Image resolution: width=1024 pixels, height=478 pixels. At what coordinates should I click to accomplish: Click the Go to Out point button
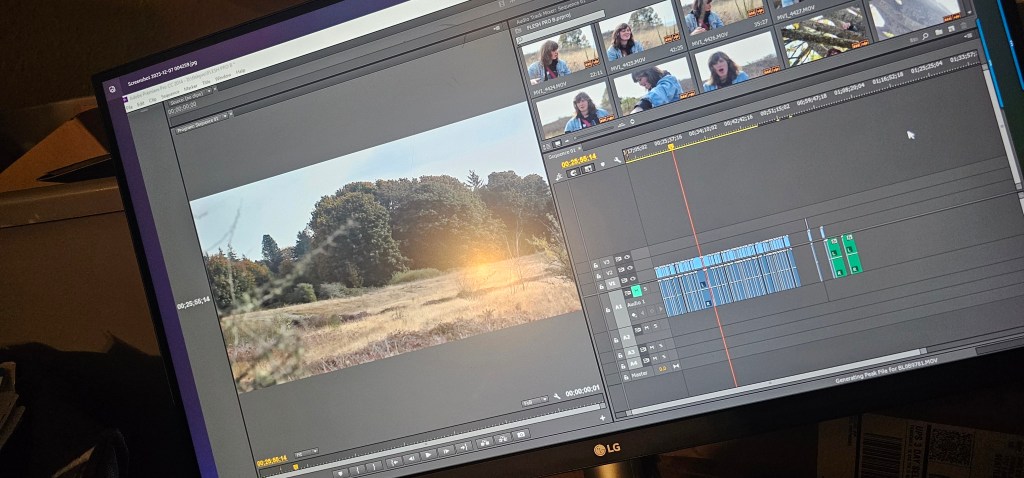click(x=463, y=448)
